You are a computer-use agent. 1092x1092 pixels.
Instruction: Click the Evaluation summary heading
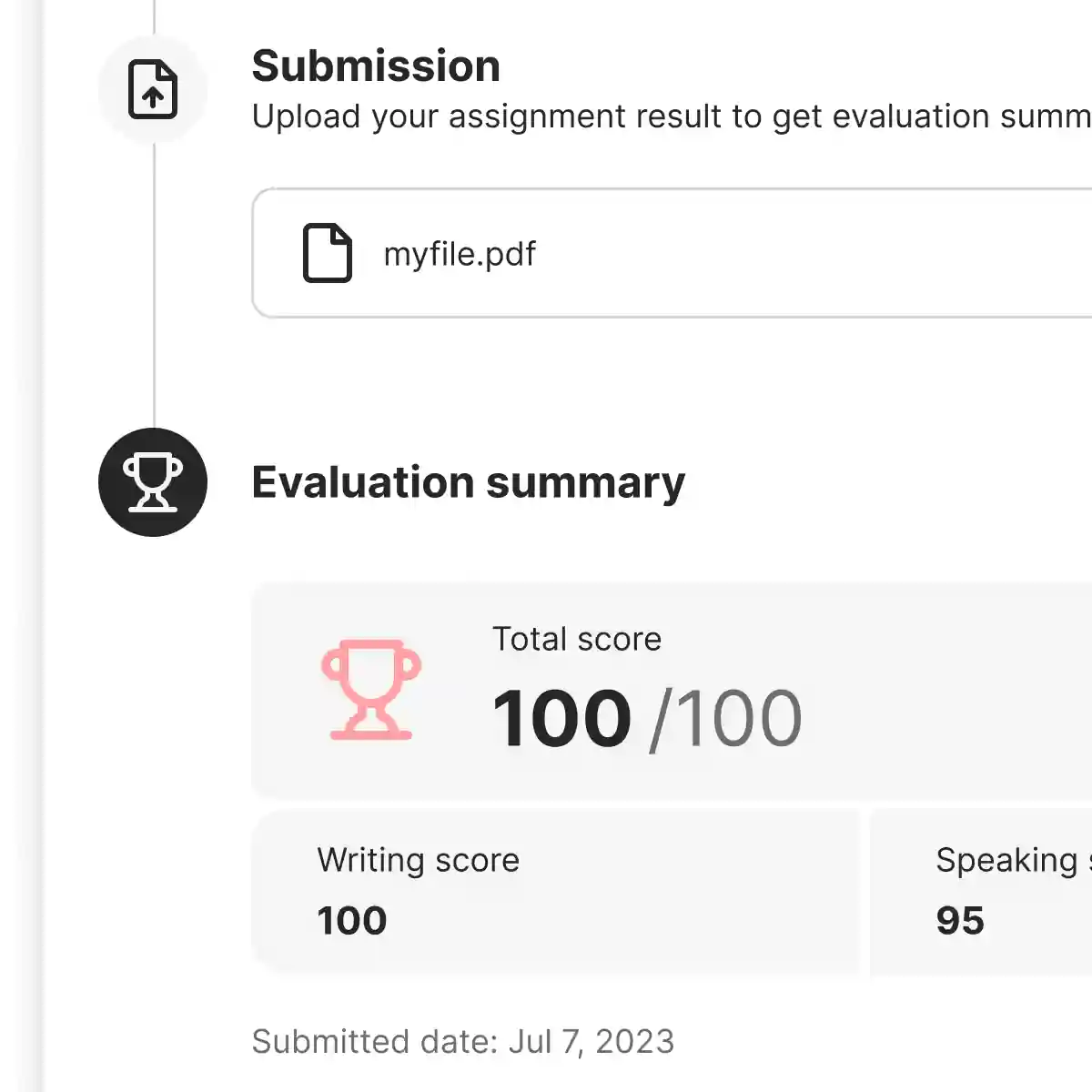pos(468,482)
